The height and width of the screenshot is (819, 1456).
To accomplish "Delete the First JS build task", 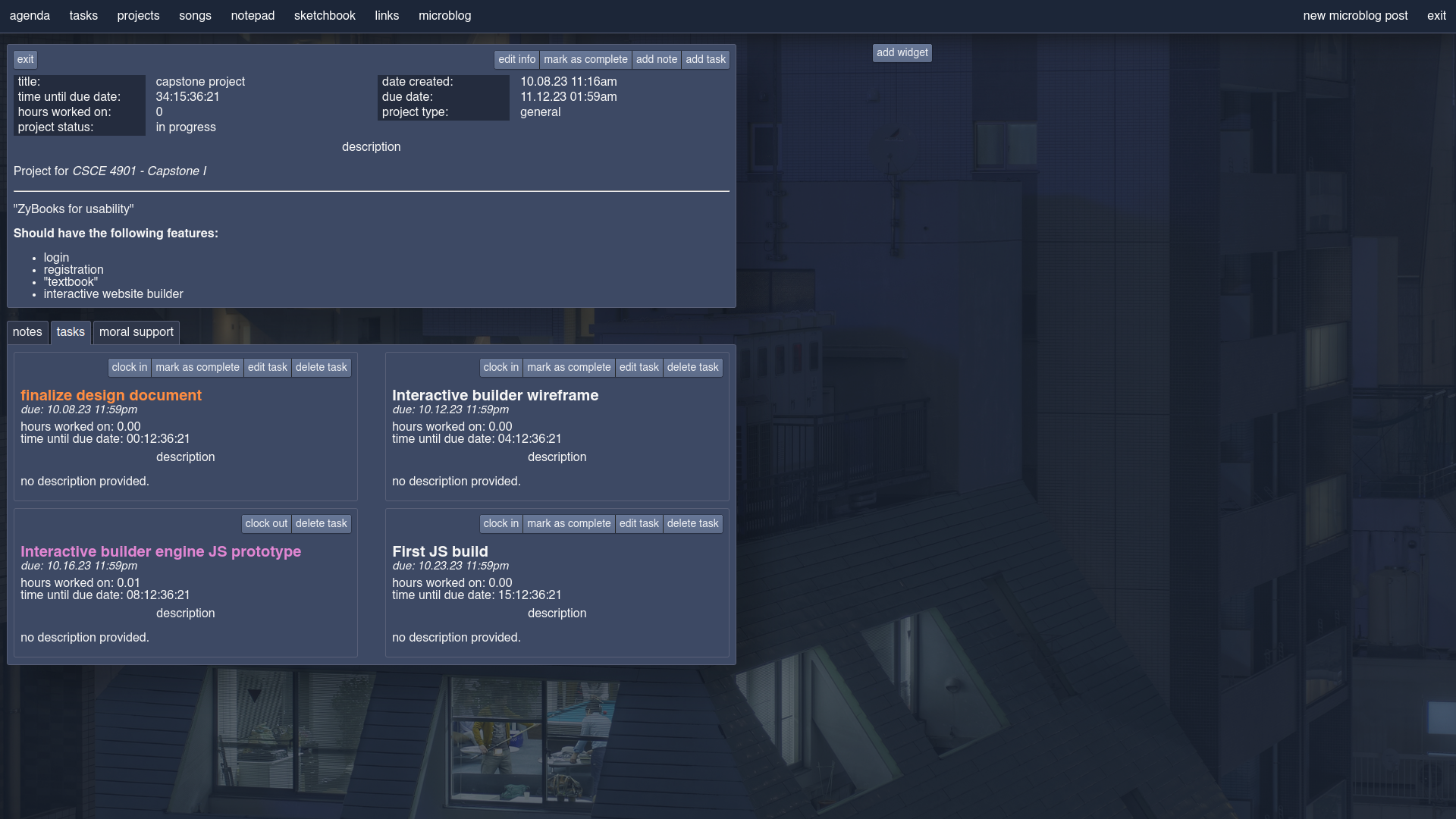I will (693, 524).
